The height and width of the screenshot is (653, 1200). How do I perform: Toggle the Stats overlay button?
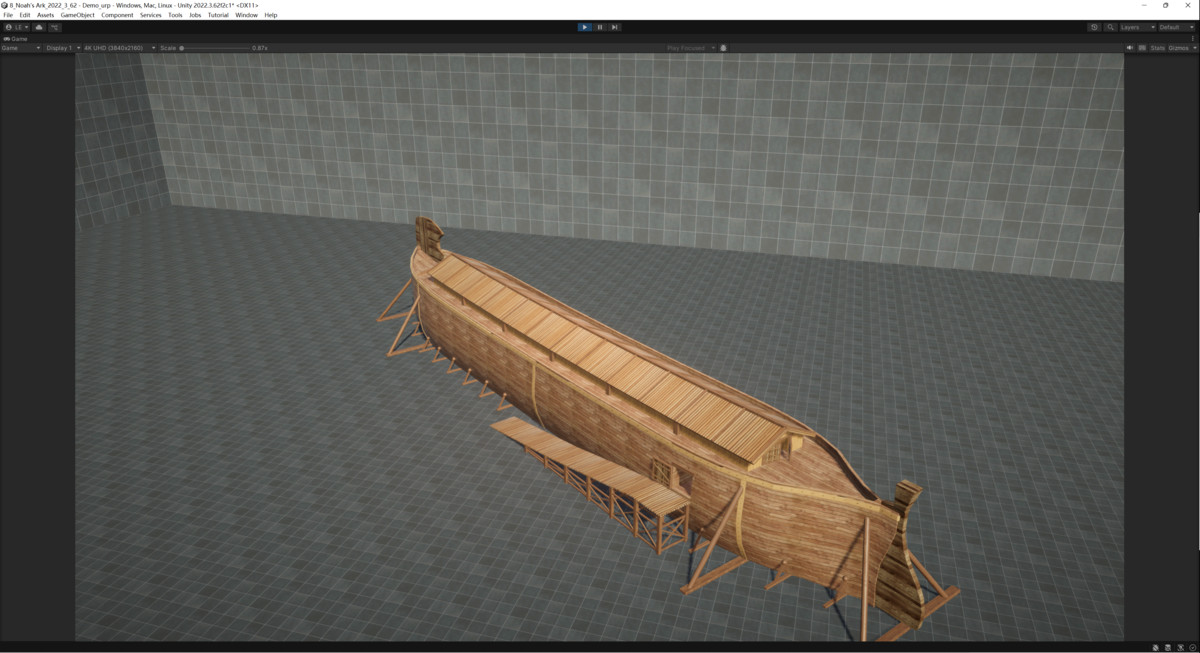[1157, 48]
